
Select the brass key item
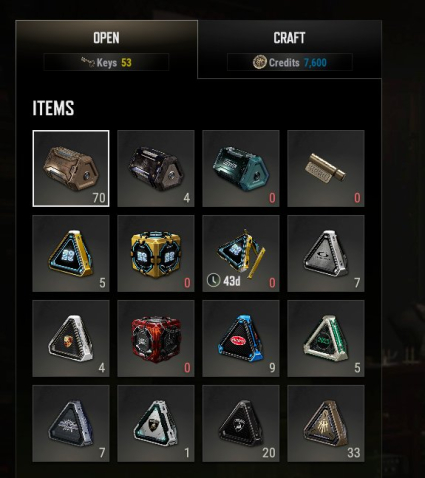326,168
